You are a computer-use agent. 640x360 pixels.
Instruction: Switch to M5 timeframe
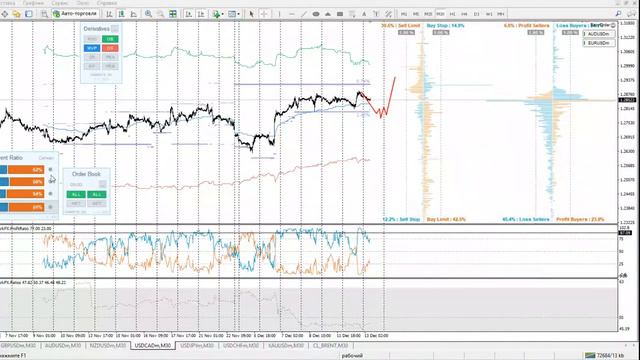416,14
